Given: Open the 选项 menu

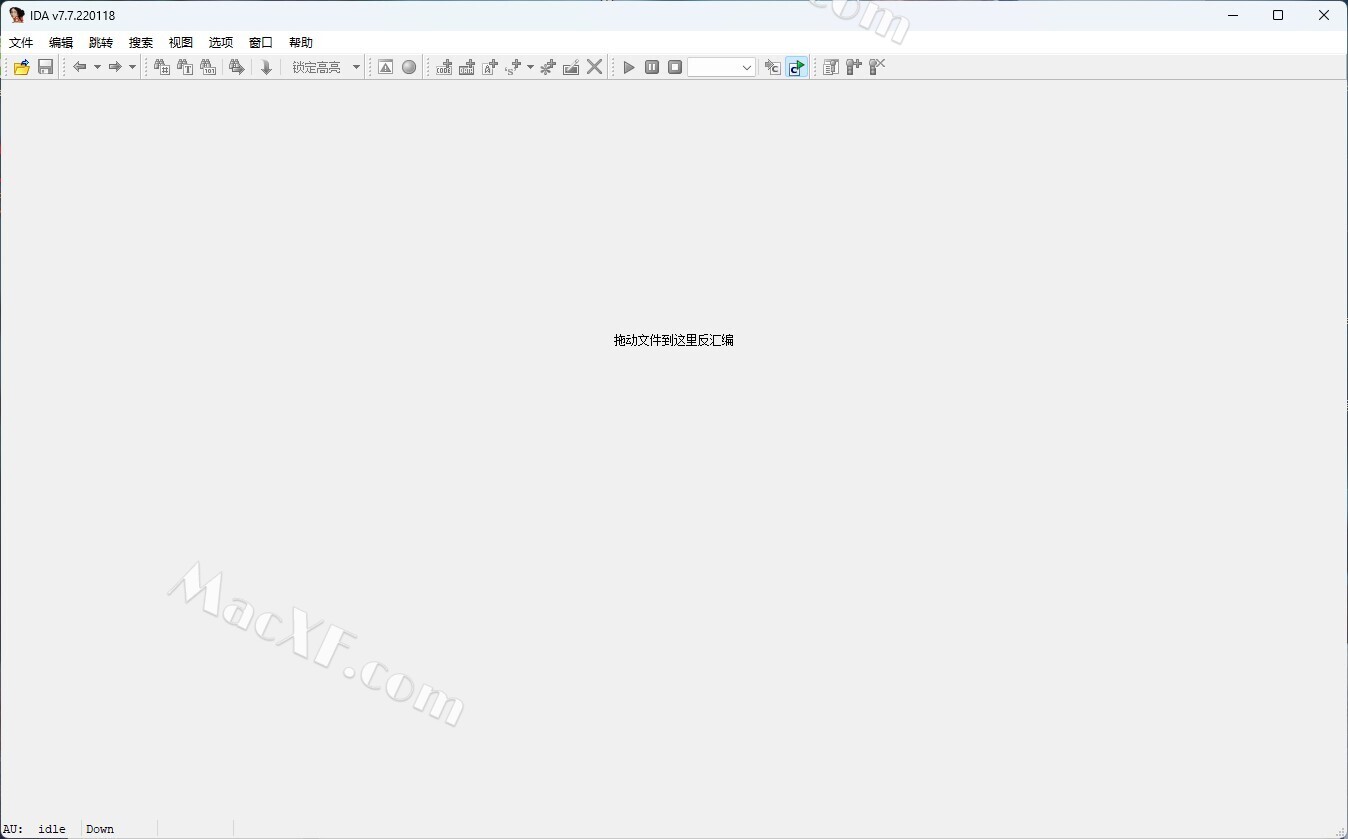Looking at the screenshot, I should (221, 42).
